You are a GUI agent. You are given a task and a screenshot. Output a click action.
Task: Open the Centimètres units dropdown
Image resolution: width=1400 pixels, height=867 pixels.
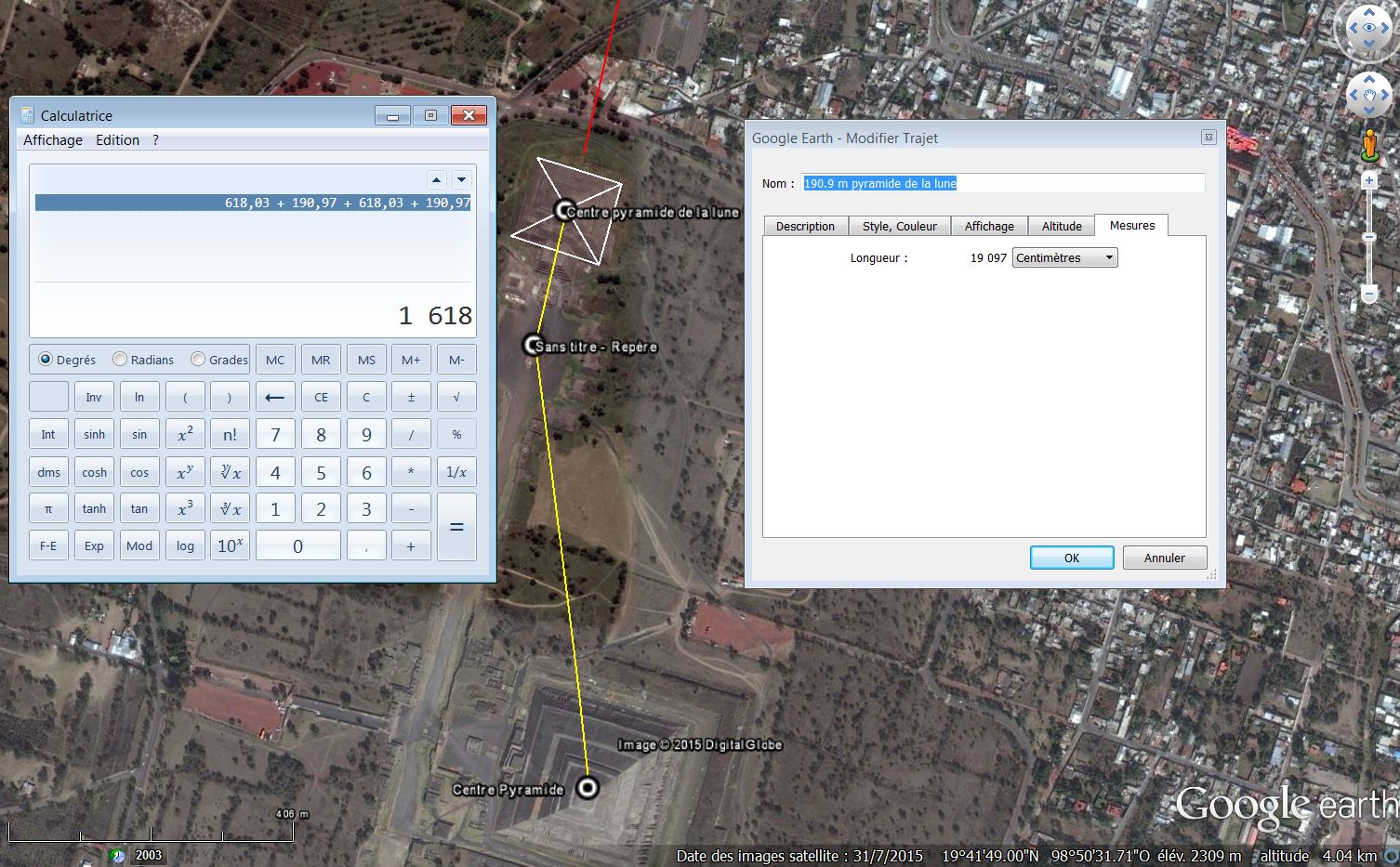click(1065, 257)
